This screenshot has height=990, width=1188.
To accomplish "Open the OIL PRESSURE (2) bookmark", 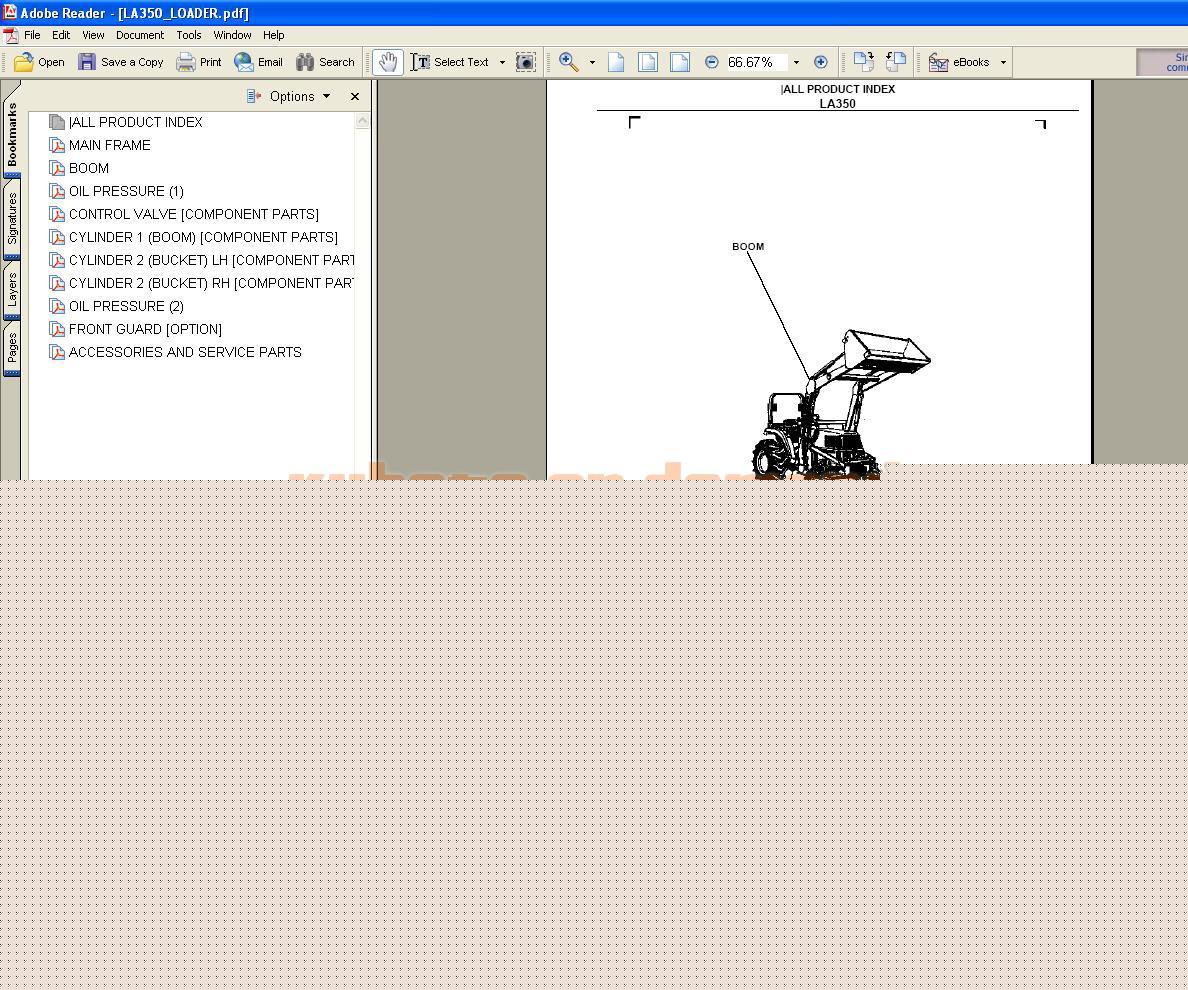I will pyautogui.click(x=127, y=306).
